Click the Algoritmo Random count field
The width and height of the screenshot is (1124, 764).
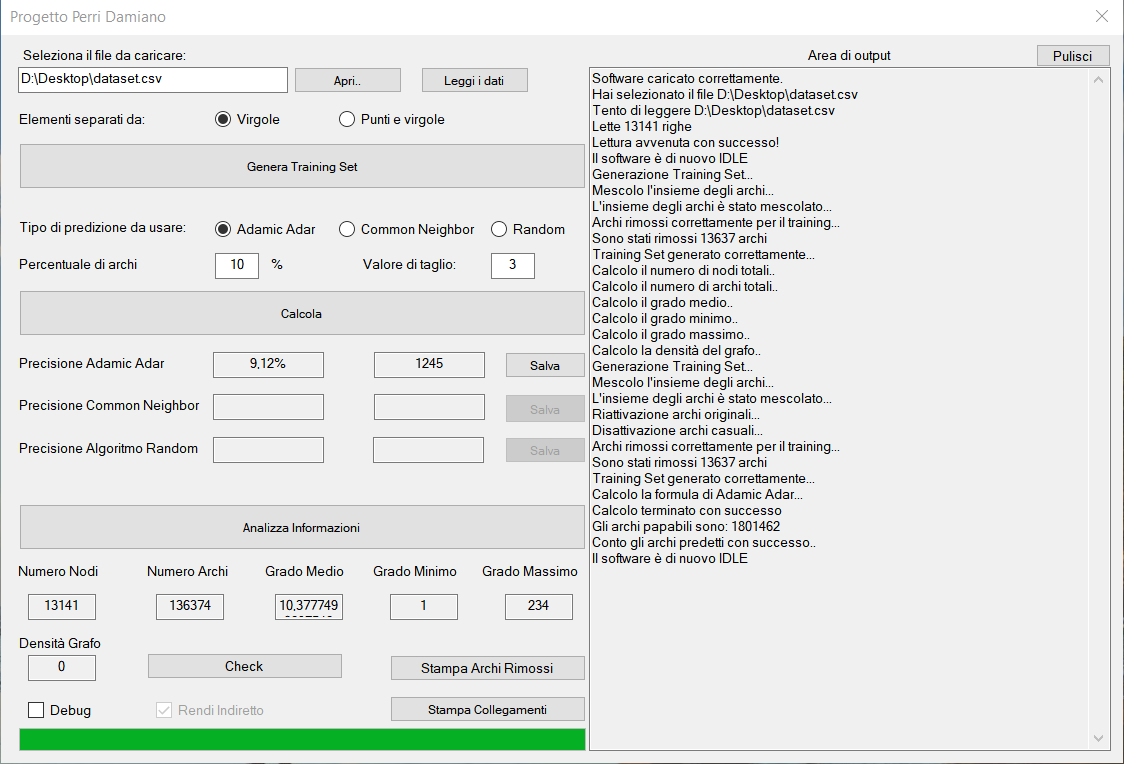click(429, 450)
